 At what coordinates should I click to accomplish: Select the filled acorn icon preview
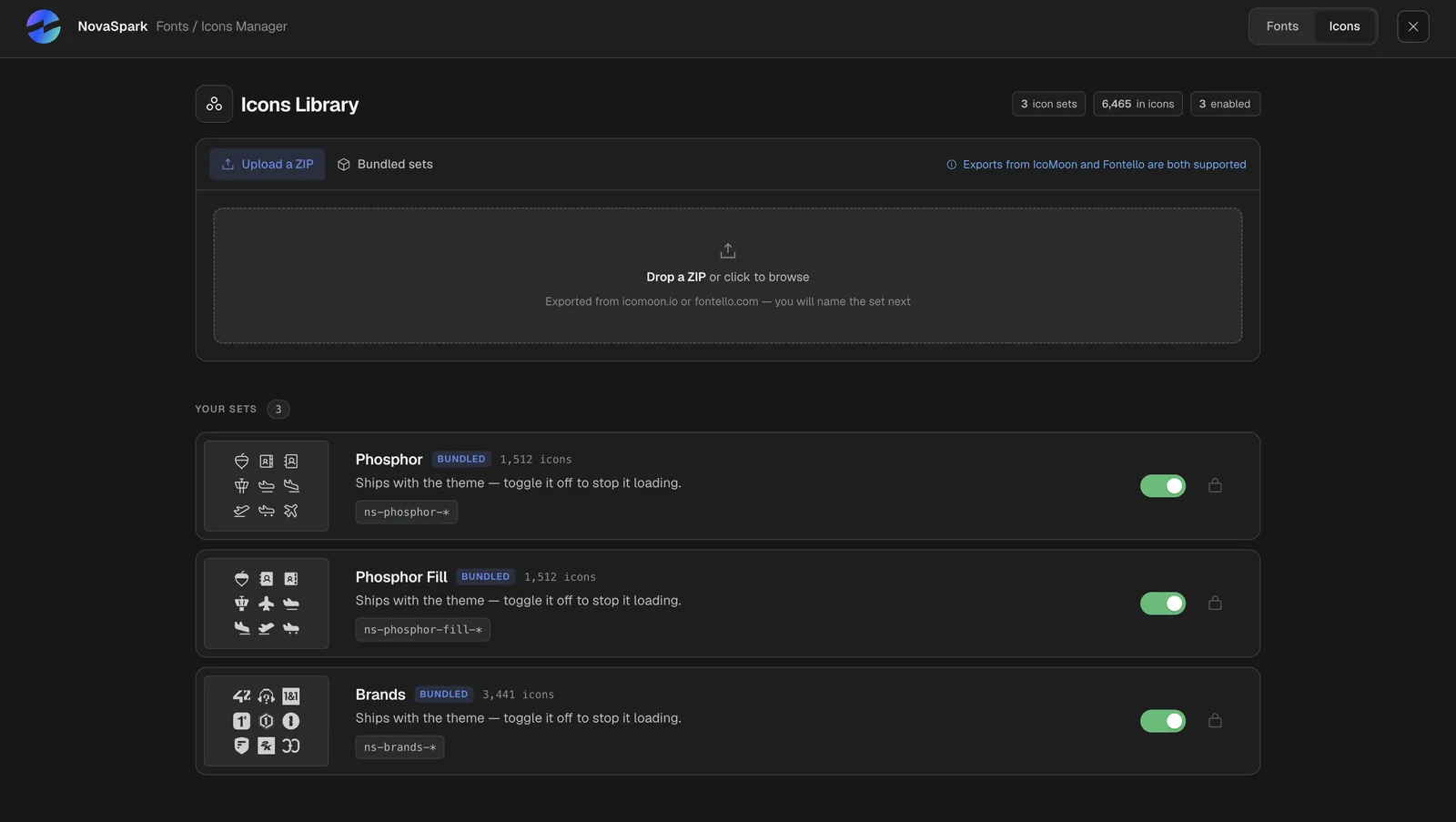coord(241,579)
